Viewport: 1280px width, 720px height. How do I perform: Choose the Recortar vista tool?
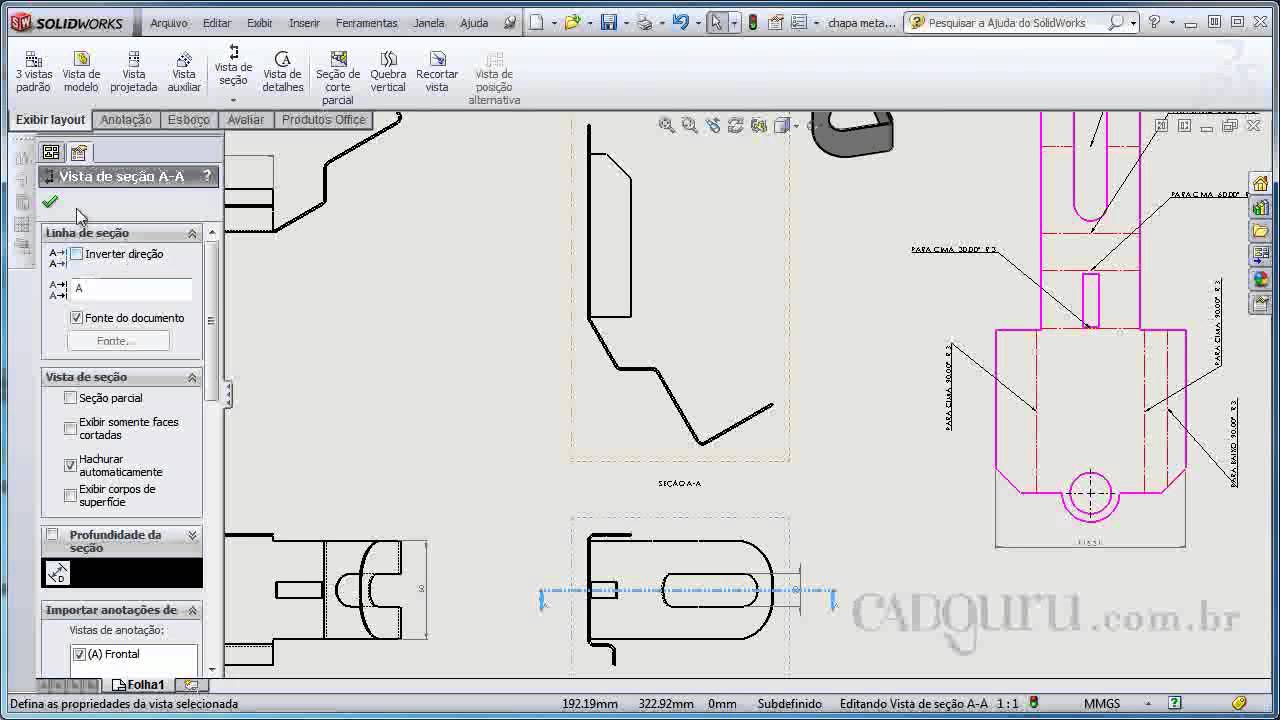click(437, 72)
